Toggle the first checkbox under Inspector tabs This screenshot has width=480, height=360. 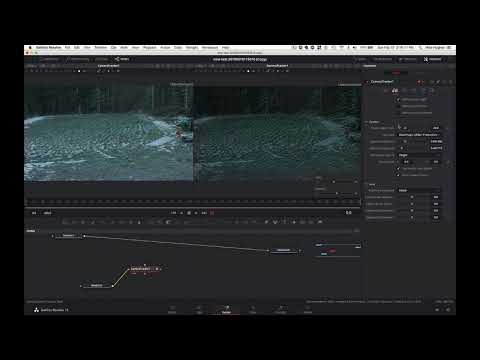click(x=398, y=99)
